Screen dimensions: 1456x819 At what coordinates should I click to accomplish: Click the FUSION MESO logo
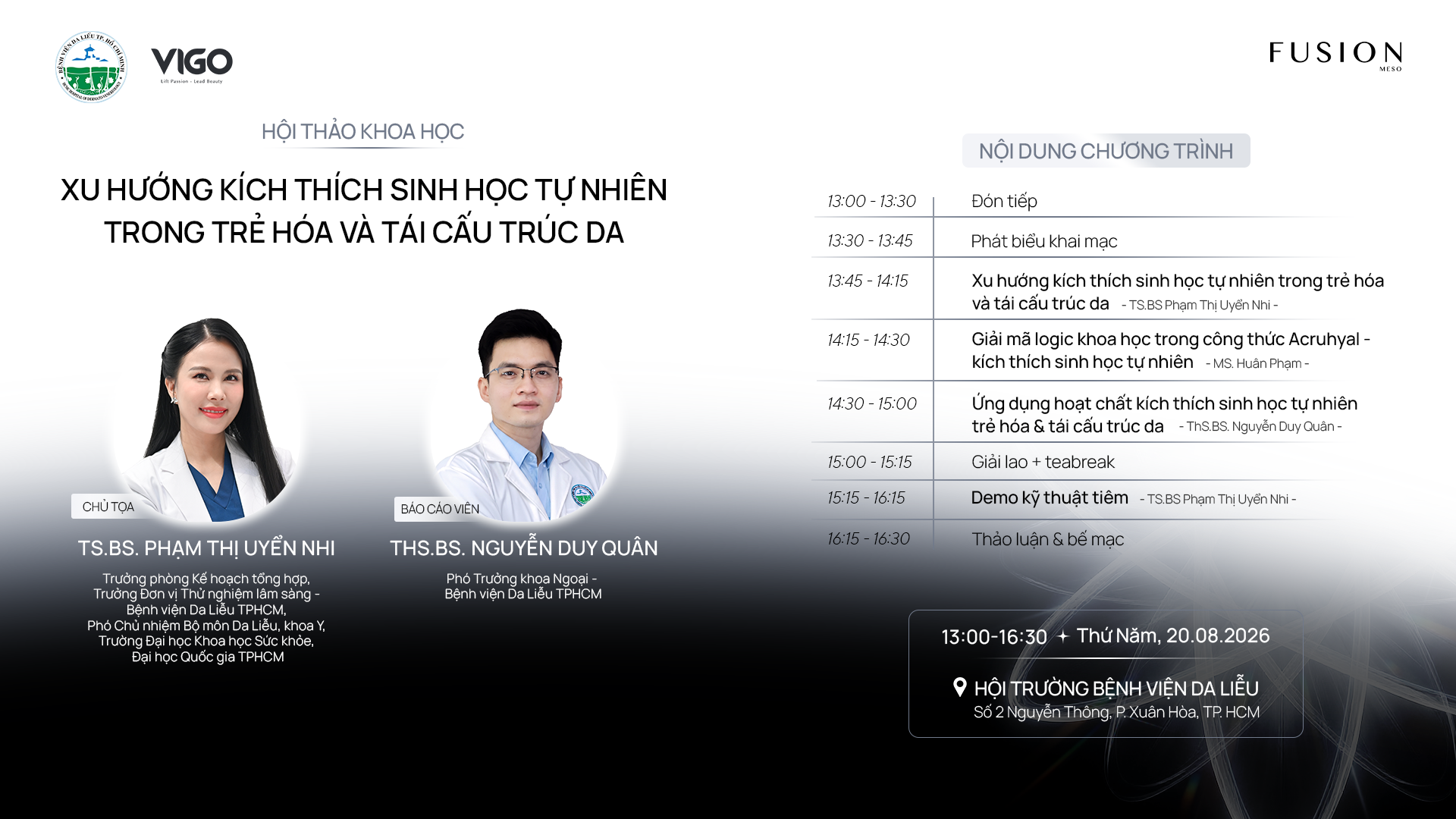point(1335,56)
